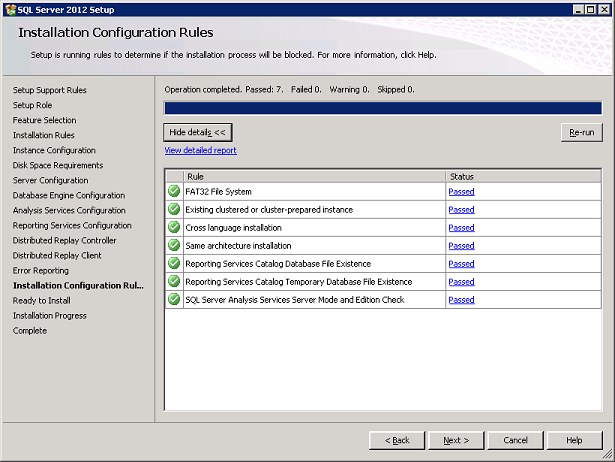Open Passed status for Catalog Temporary Database File
Viewport: 615px width, 462px height.
coord(462,282)
